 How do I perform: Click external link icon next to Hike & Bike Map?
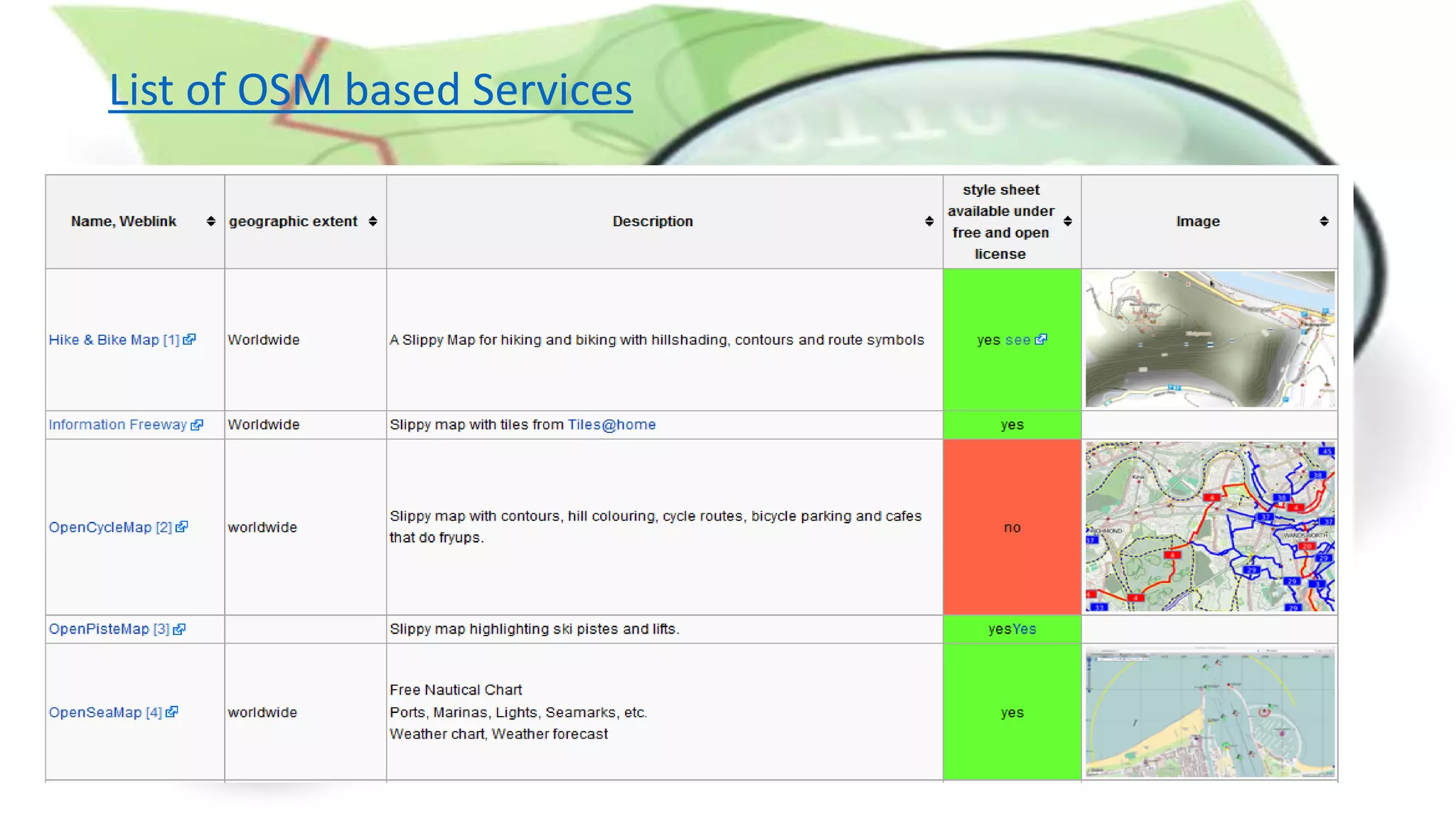[x=189, y=340]
